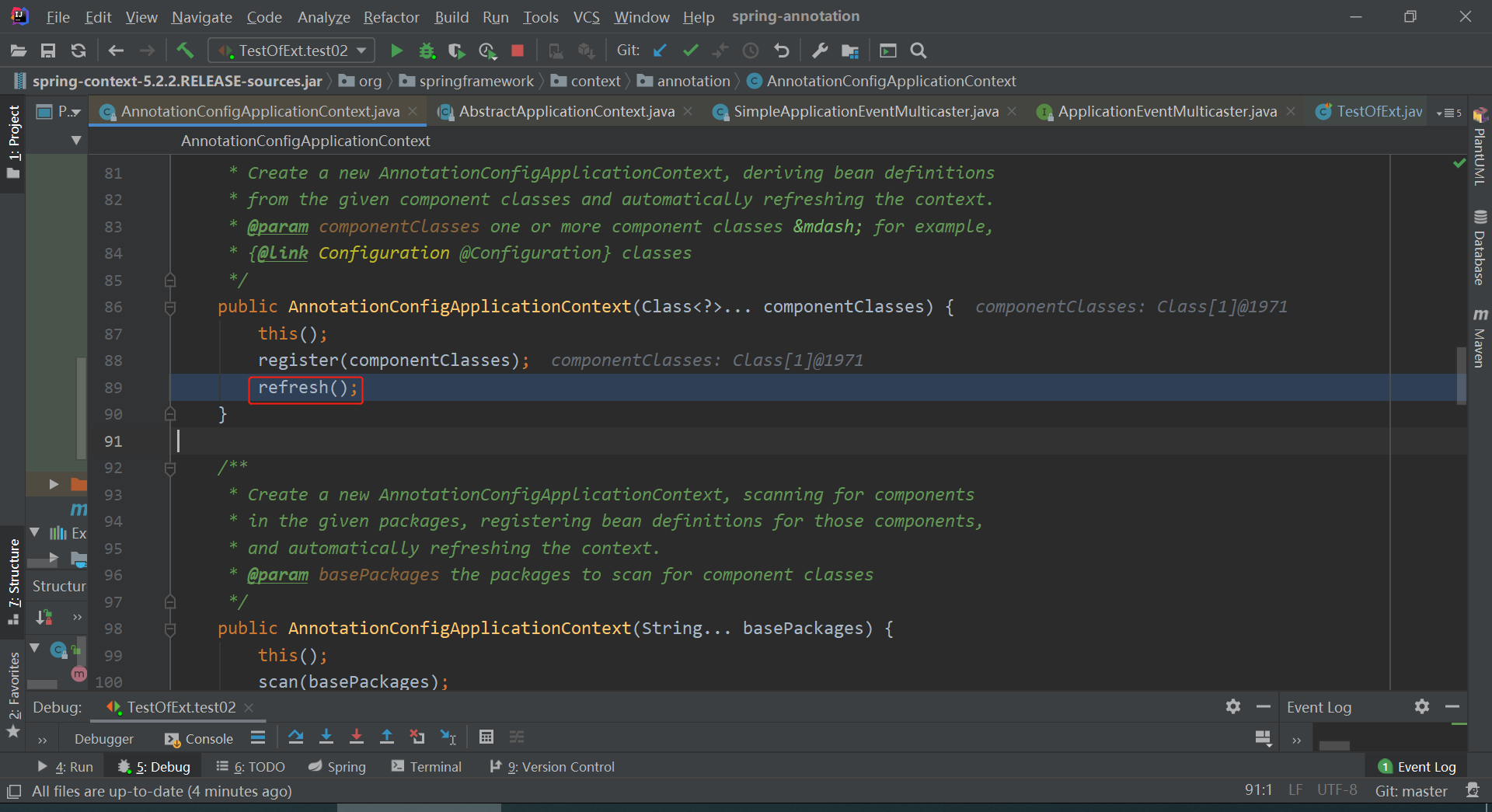
Task: Collapse code fold at line 86
Action: click(x=170, y=308)
